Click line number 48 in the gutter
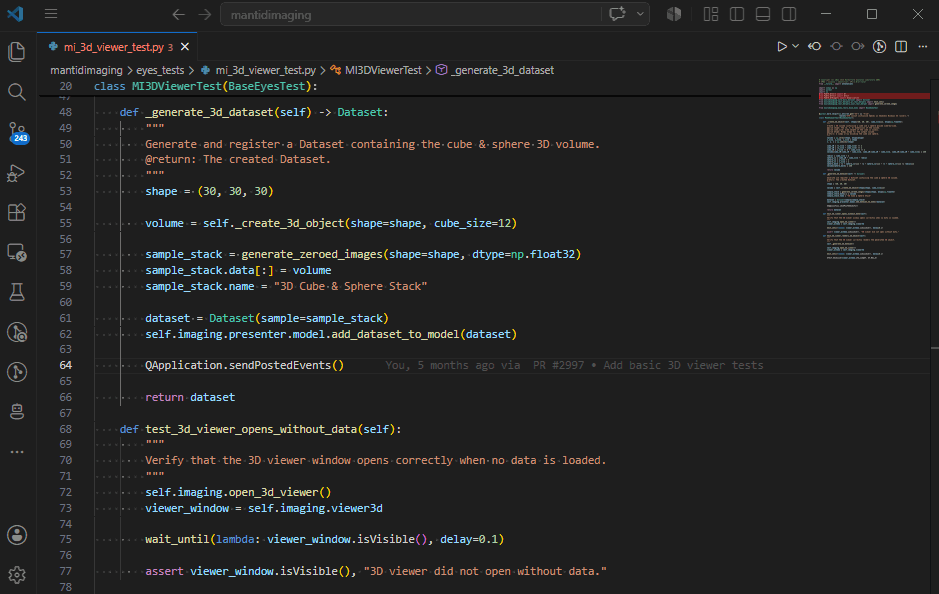 click(x=65, y=112)
